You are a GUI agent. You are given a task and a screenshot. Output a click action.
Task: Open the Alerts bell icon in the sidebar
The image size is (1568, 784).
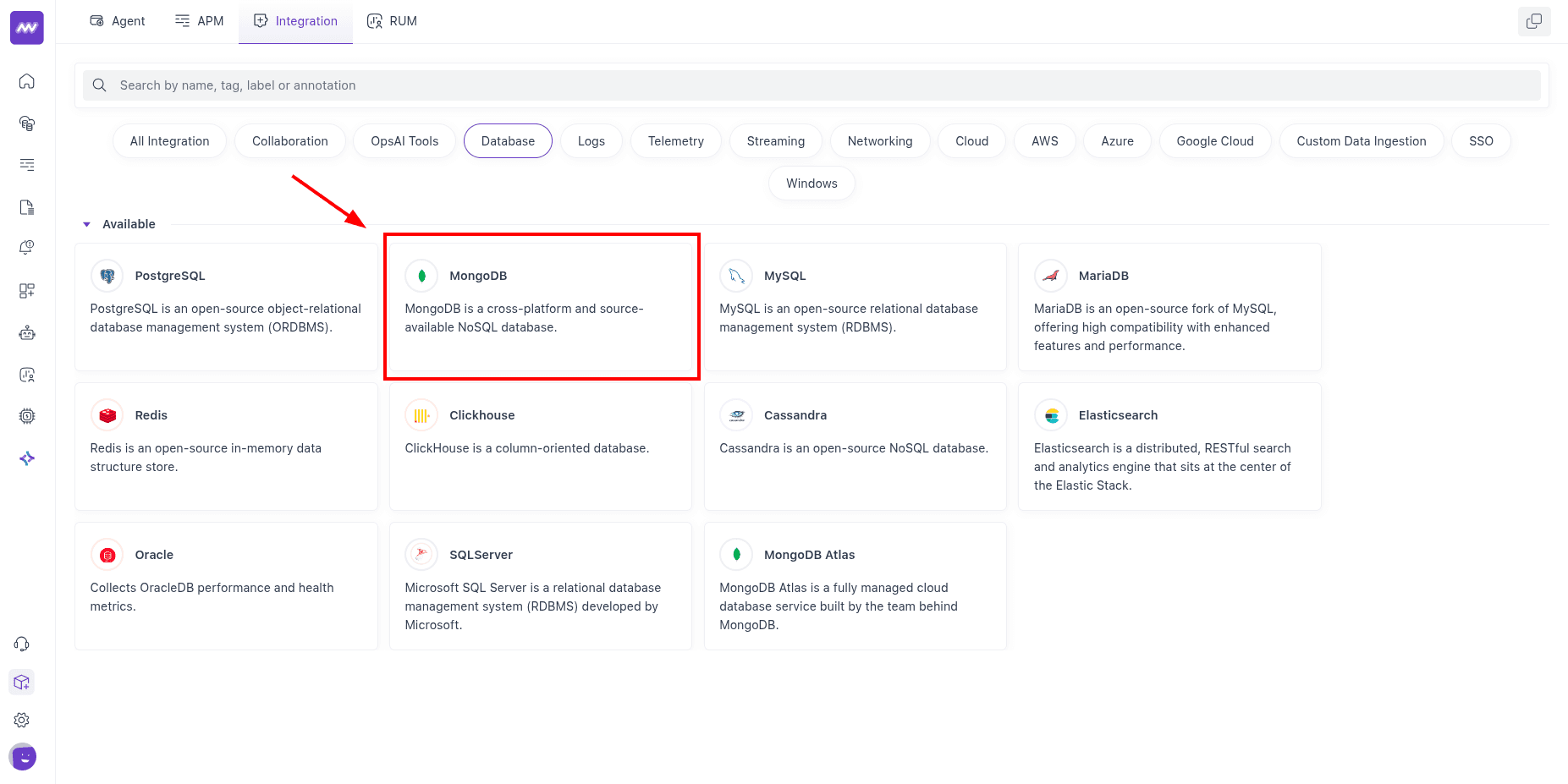27,247
